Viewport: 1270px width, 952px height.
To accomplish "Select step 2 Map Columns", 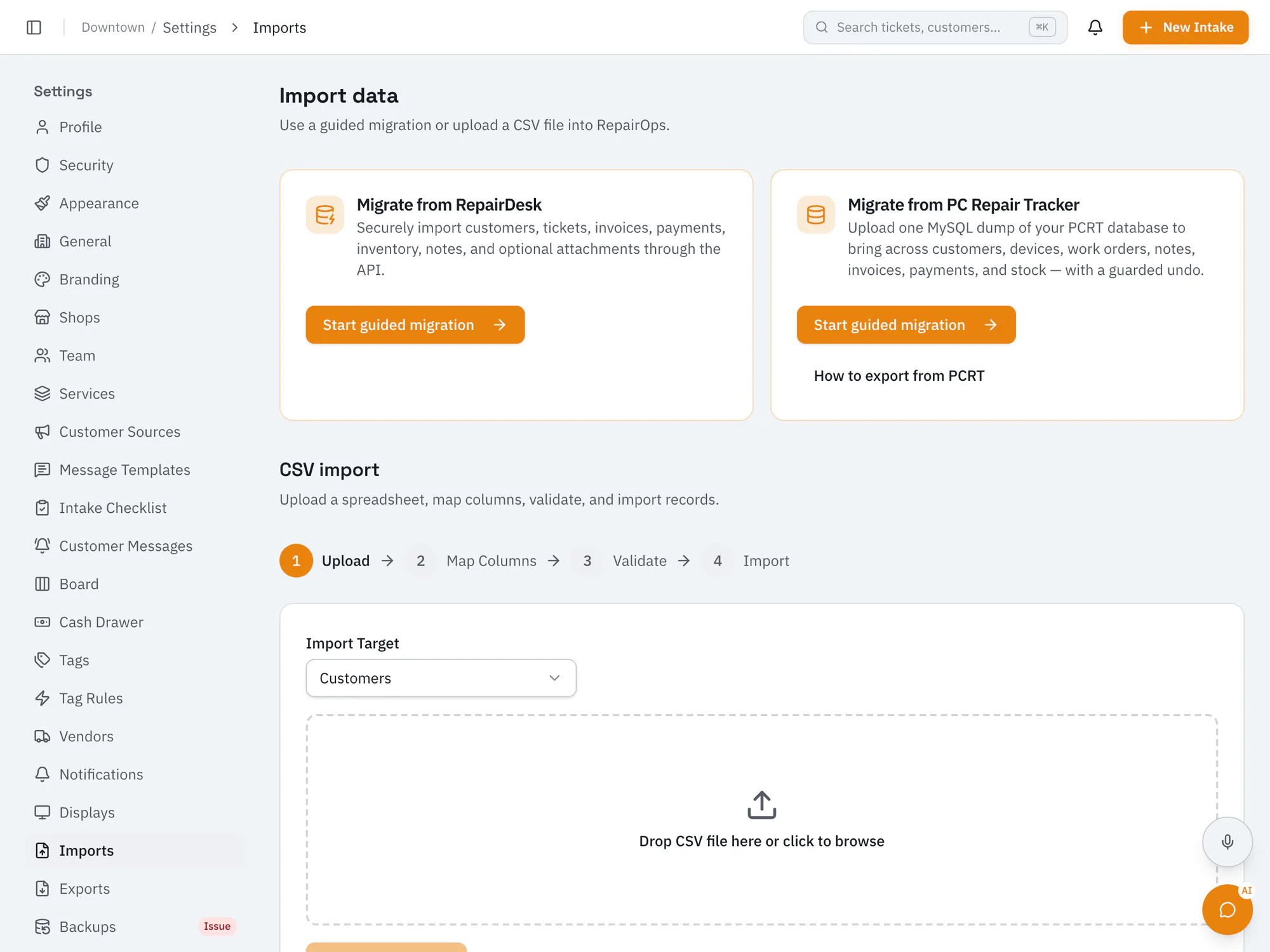I will 471,560.
